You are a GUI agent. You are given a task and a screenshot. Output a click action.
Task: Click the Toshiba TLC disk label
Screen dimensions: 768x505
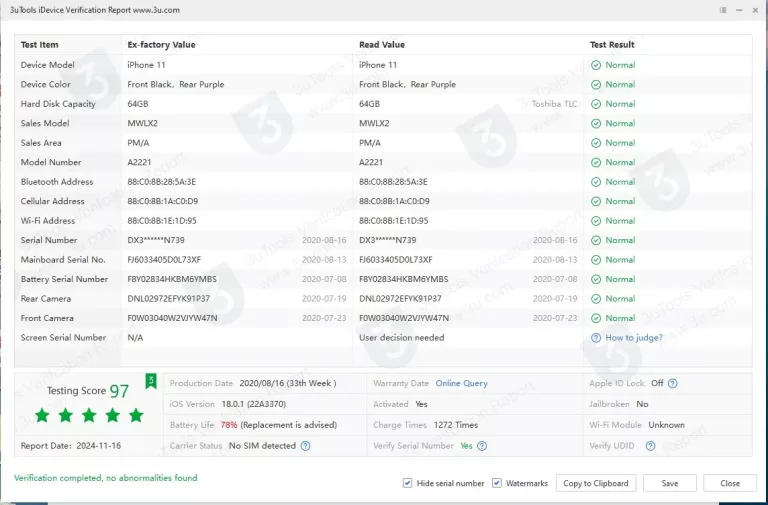point(554,104)
